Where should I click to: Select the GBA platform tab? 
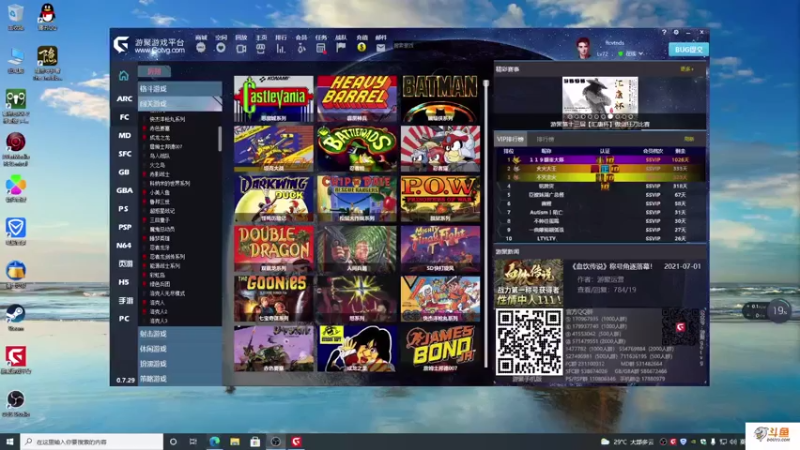[x=124, y=190]
